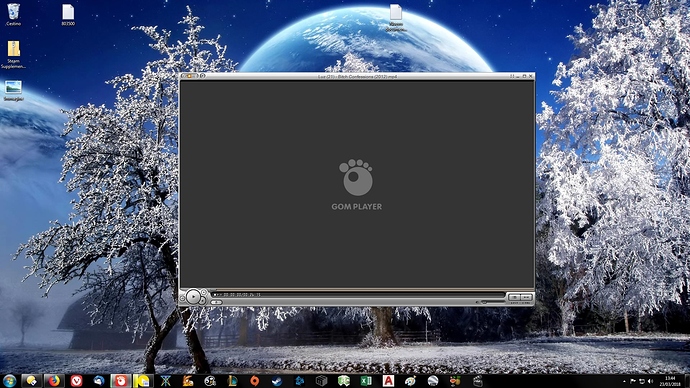
Task: Click the preferences gear icon in title bar
Action: coord(202,76)
